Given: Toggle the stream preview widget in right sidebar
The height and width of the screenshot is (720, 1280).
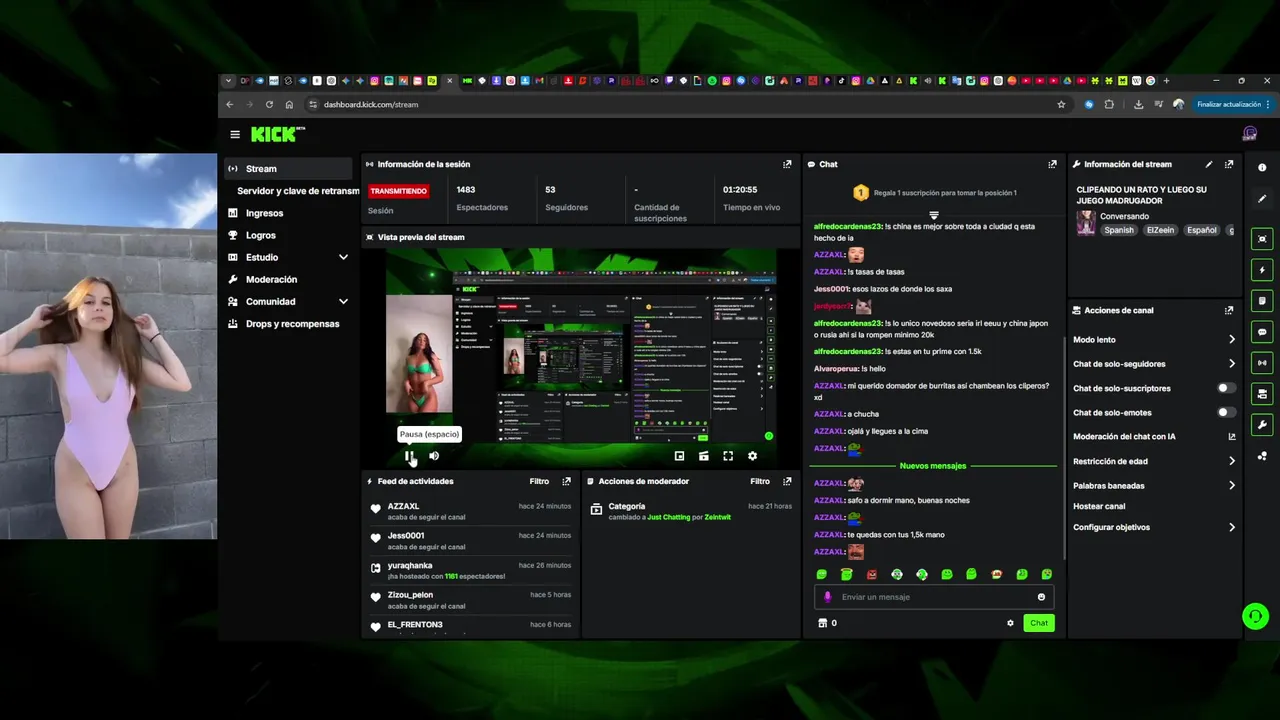Looking at the screenshot, I should (x=1262, y=239).
